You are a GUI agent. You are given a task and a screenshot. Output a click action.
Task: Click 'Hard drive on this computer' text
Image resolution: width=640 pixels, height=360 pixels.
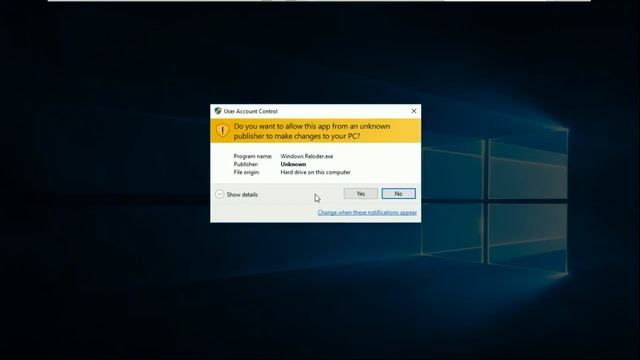(315, 172)
